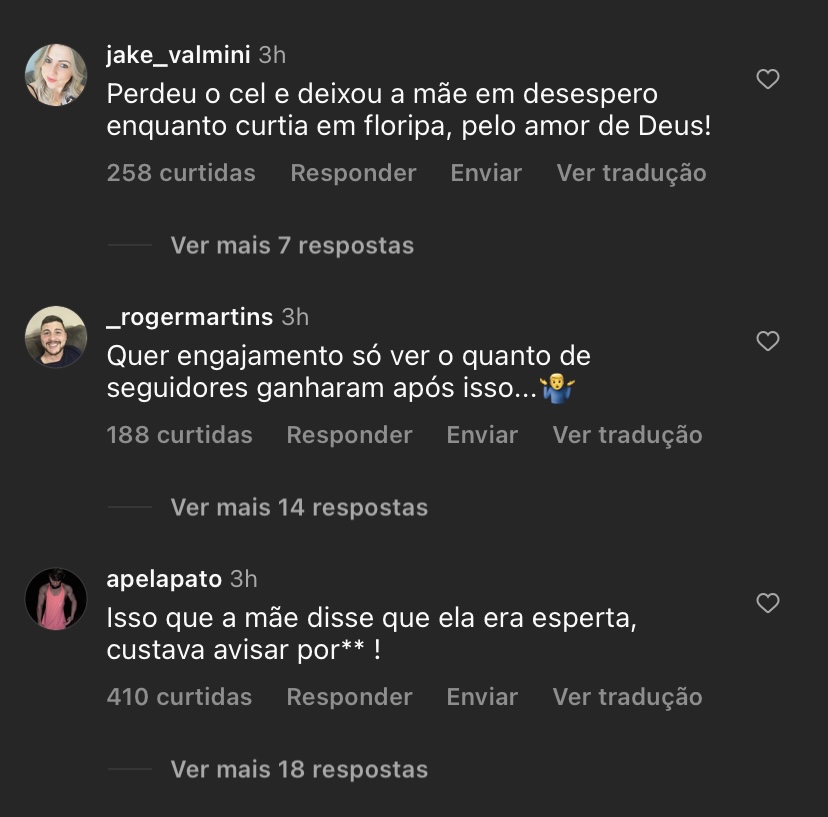Reply to jake_valmini's comment via Responder
The image size is (828, 817).
[x=353, y=173]
